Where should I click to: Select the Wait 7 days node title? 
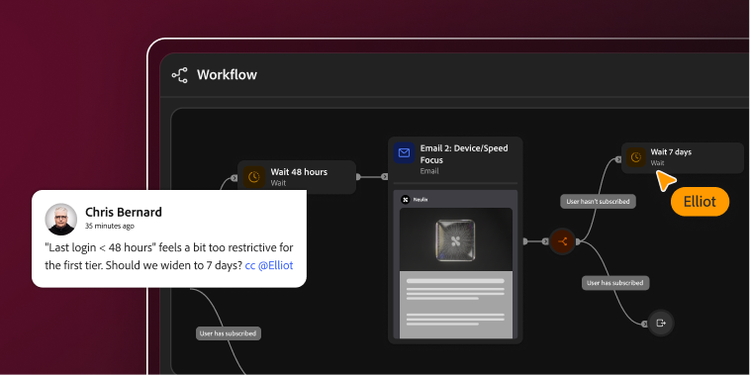671,152
